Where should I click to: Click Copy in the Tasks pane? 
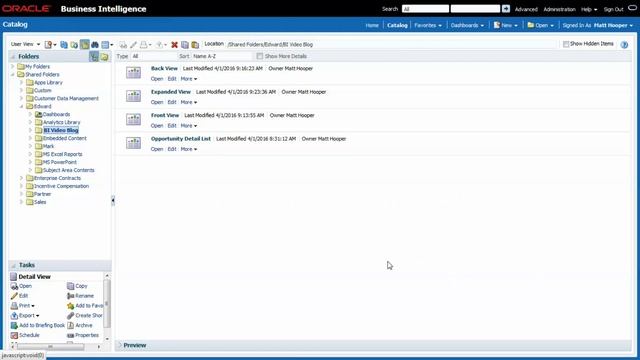77,286
